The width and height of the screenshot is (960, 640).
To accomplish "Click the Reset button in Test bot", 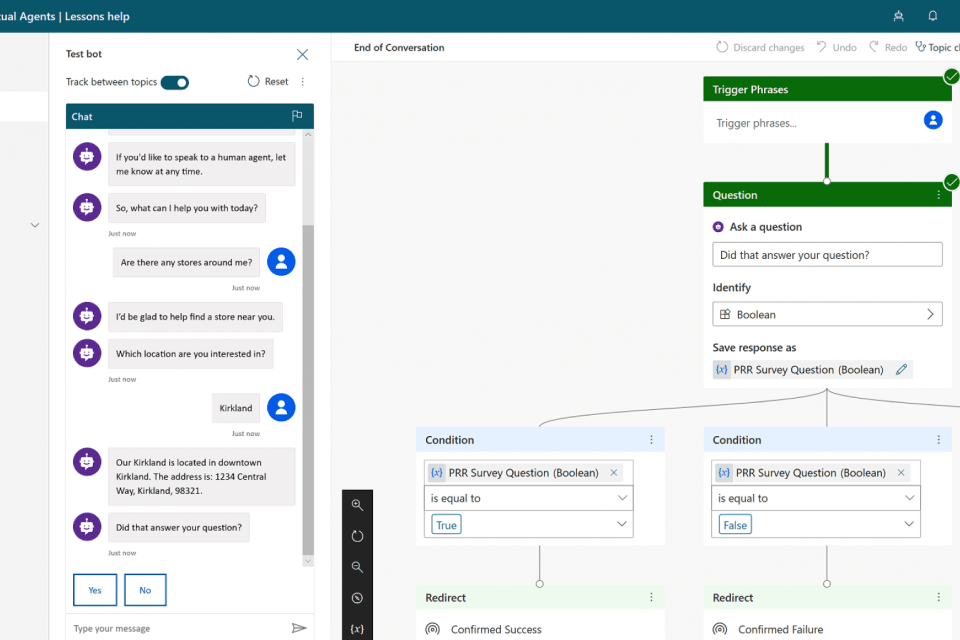I will (x=268, y=82).
